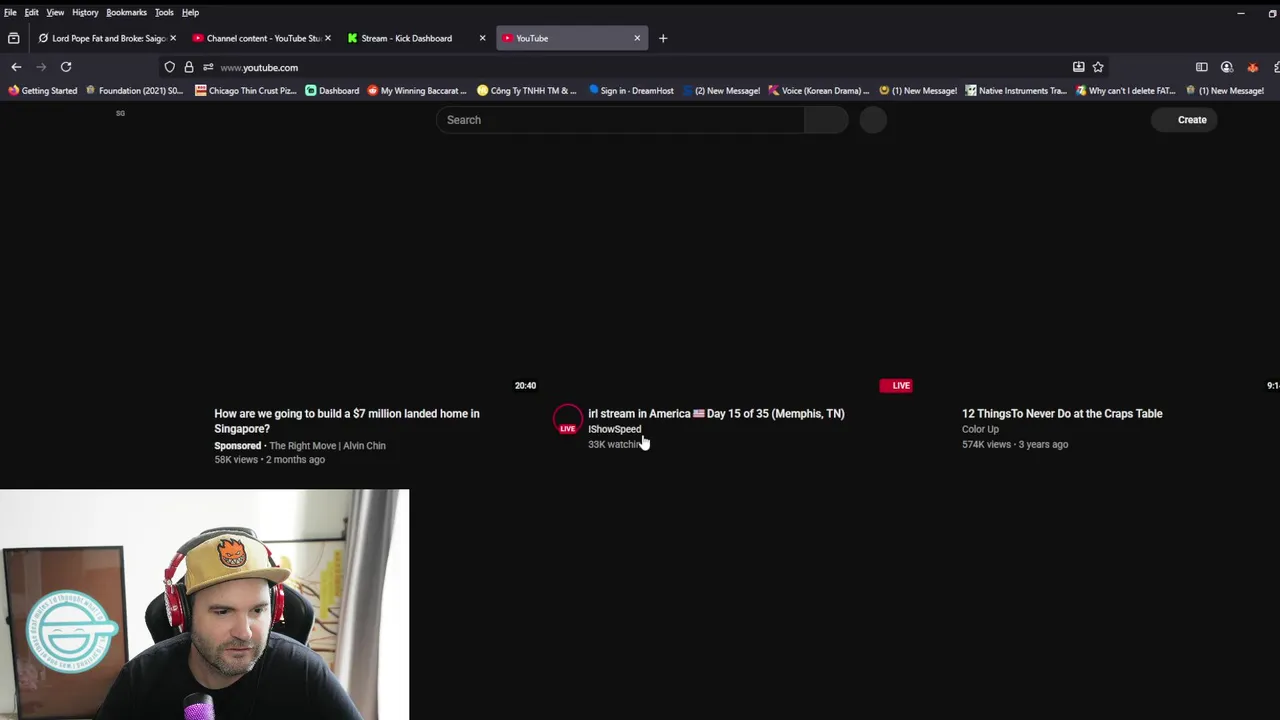
Task: Close the YouTube tab
Action: pos(637,38)
